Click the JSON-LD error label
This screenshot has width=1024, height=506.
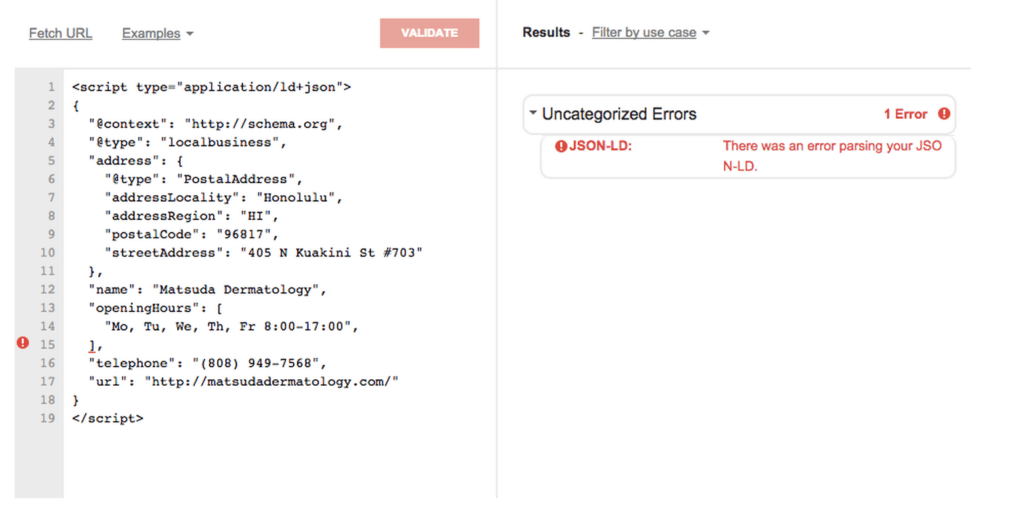(600, 146)
